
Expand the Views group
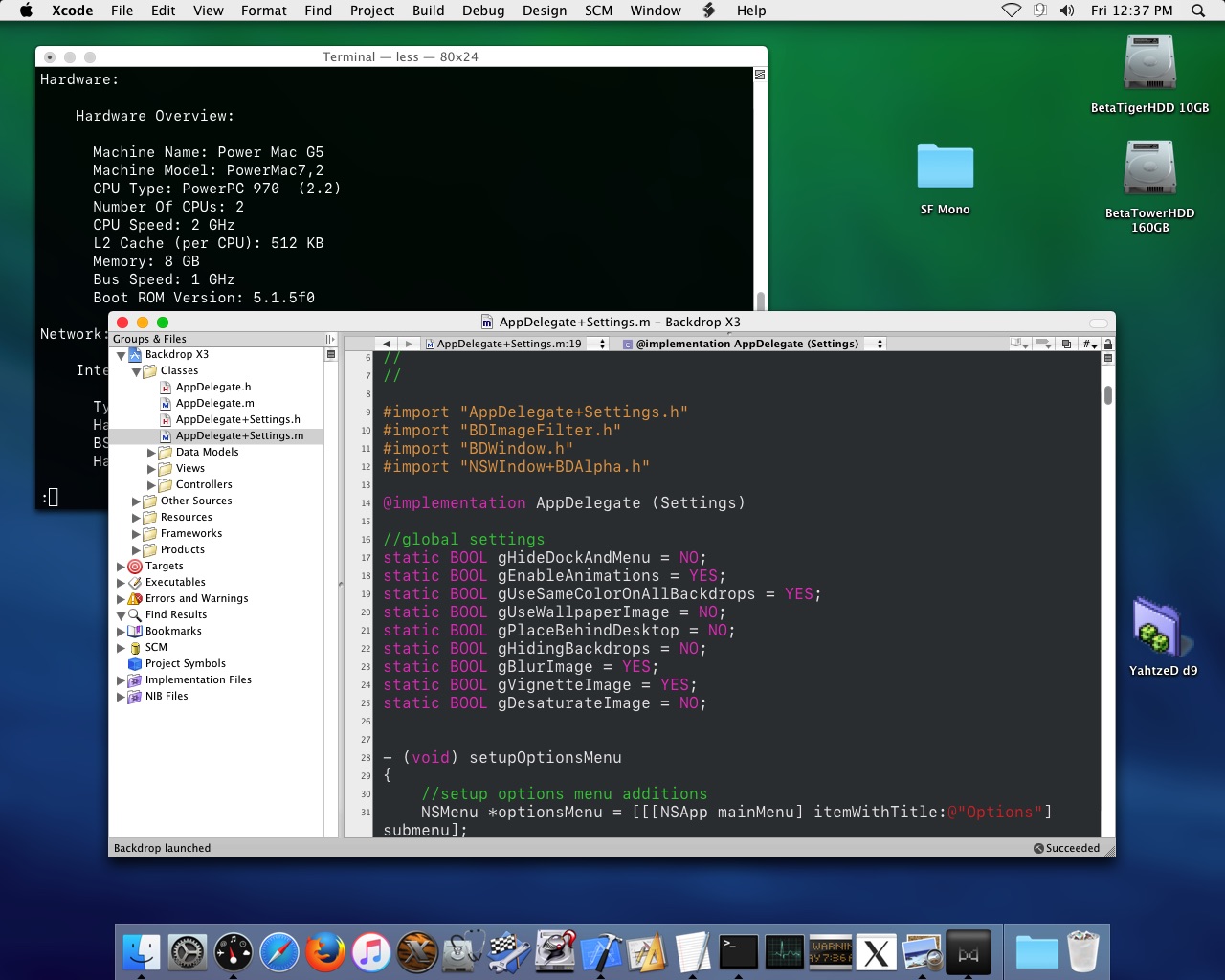[151, 468]
